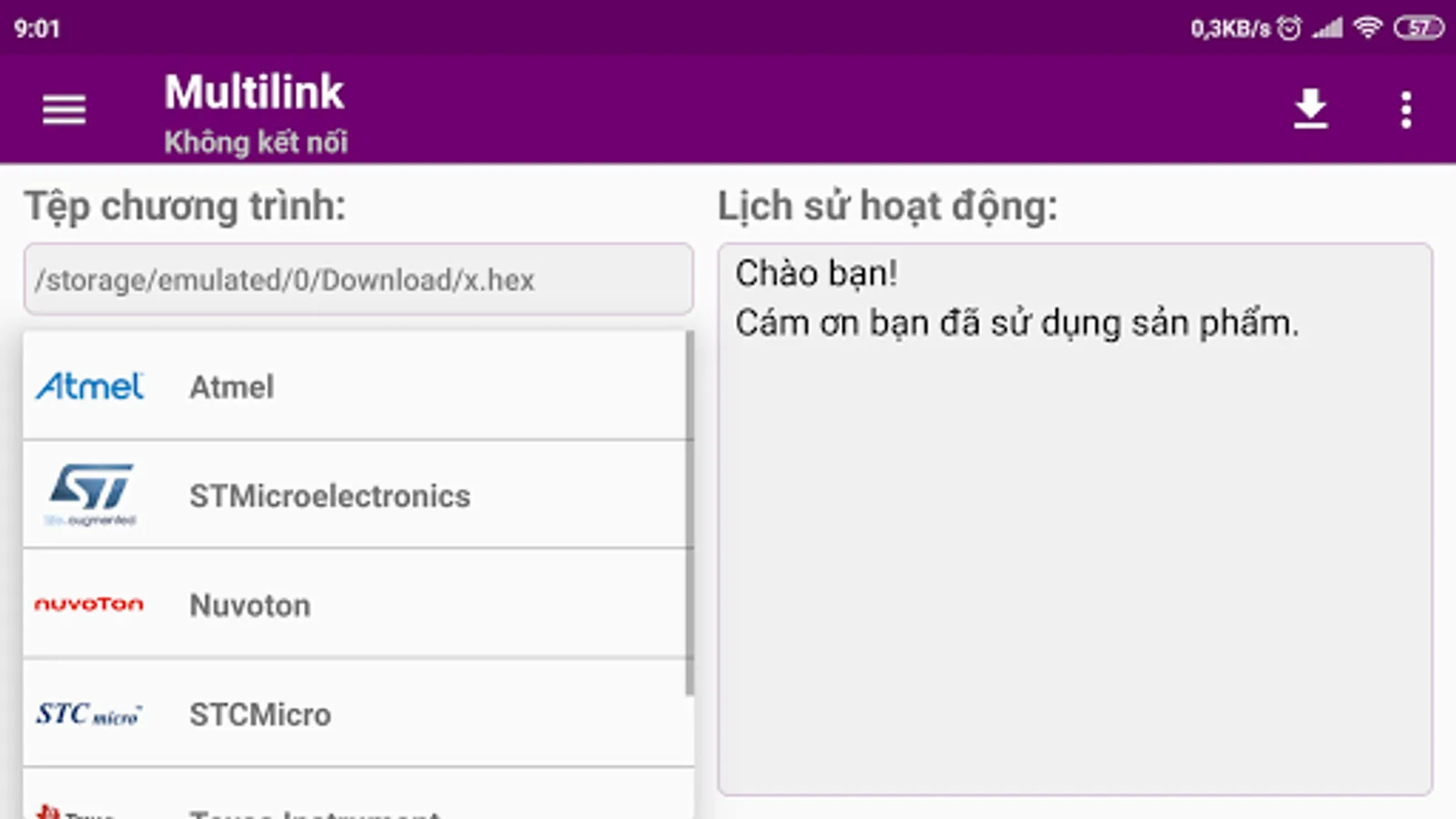Check the Wi-Fi status icon
The image size is (1456, 819).
coord(1368,27)
